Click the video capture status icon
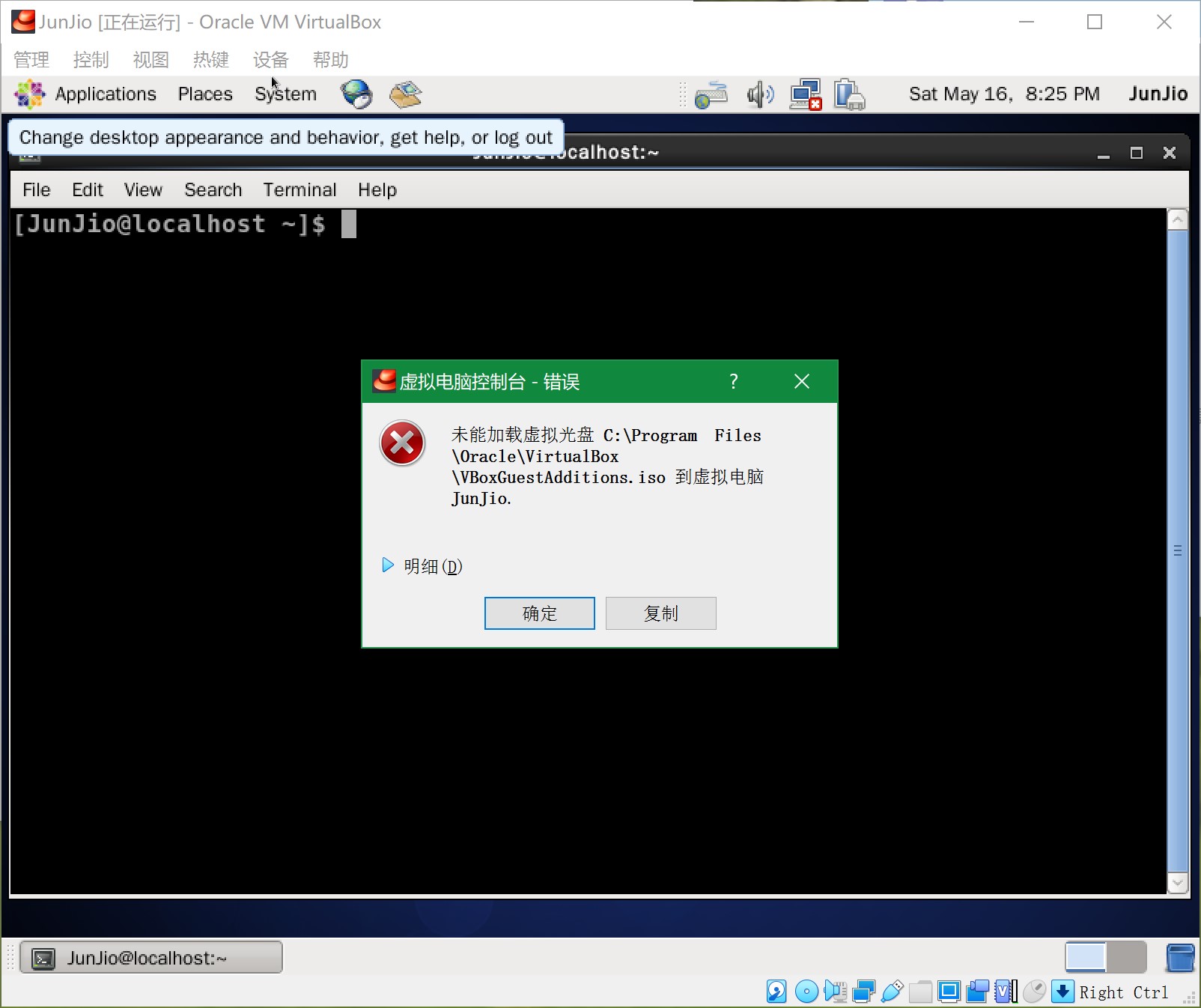The image size is (1201, 1008). coord(977,992)
